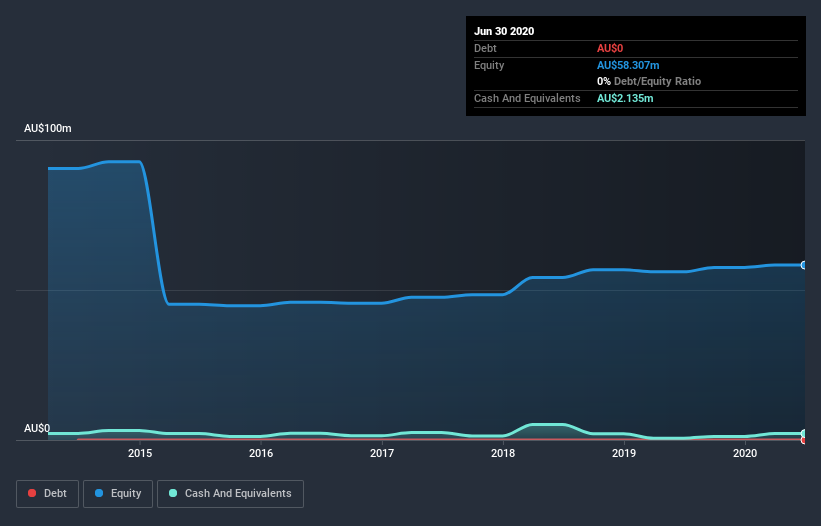
Task: Click the 2015 x-axis label
Action: [x=140, y=453]
